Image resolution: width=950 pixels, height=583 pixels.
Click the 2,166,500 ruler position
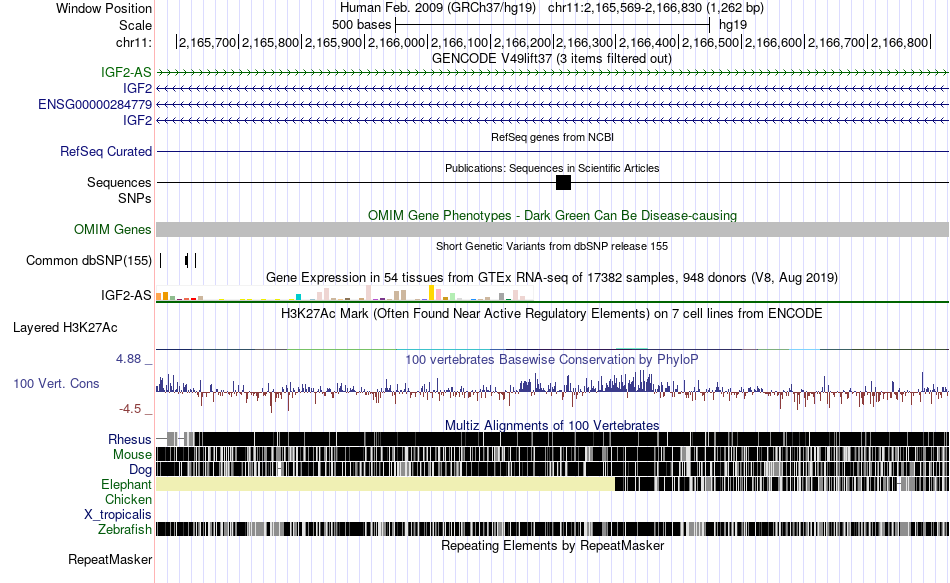click(711, 42)
